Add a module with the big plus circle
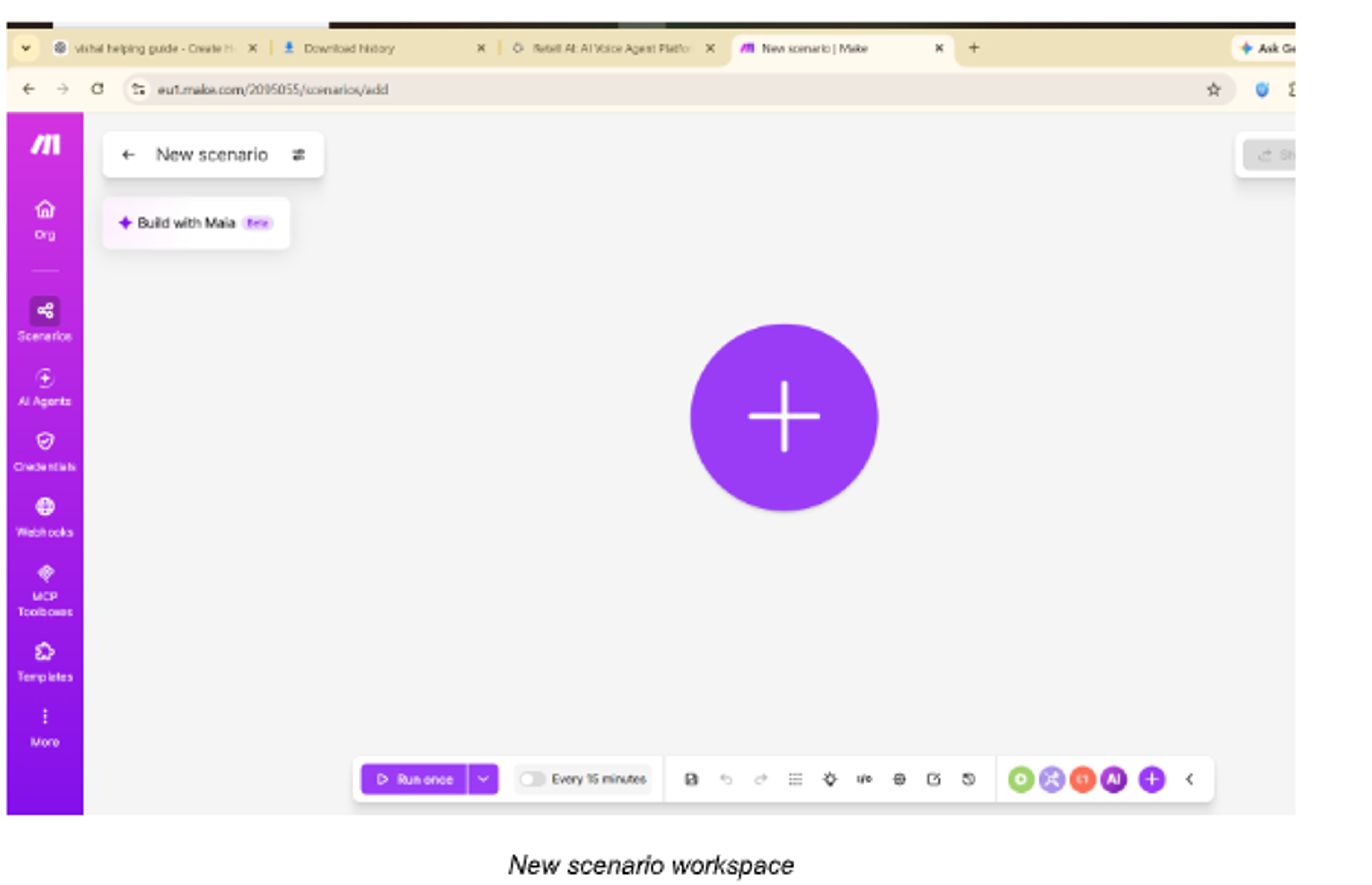 pyautogui.click(x=784, y=417)
